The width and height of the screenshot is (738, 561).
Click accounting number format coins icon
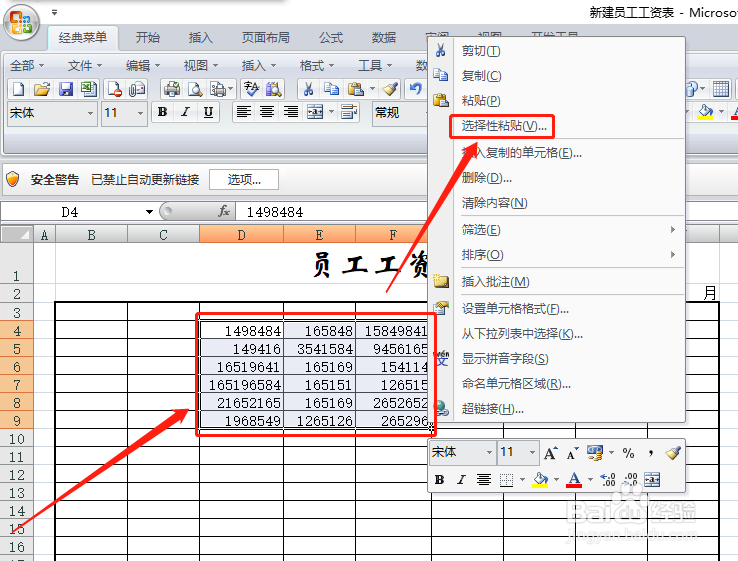pyautogui.click(x=595, y=453)
